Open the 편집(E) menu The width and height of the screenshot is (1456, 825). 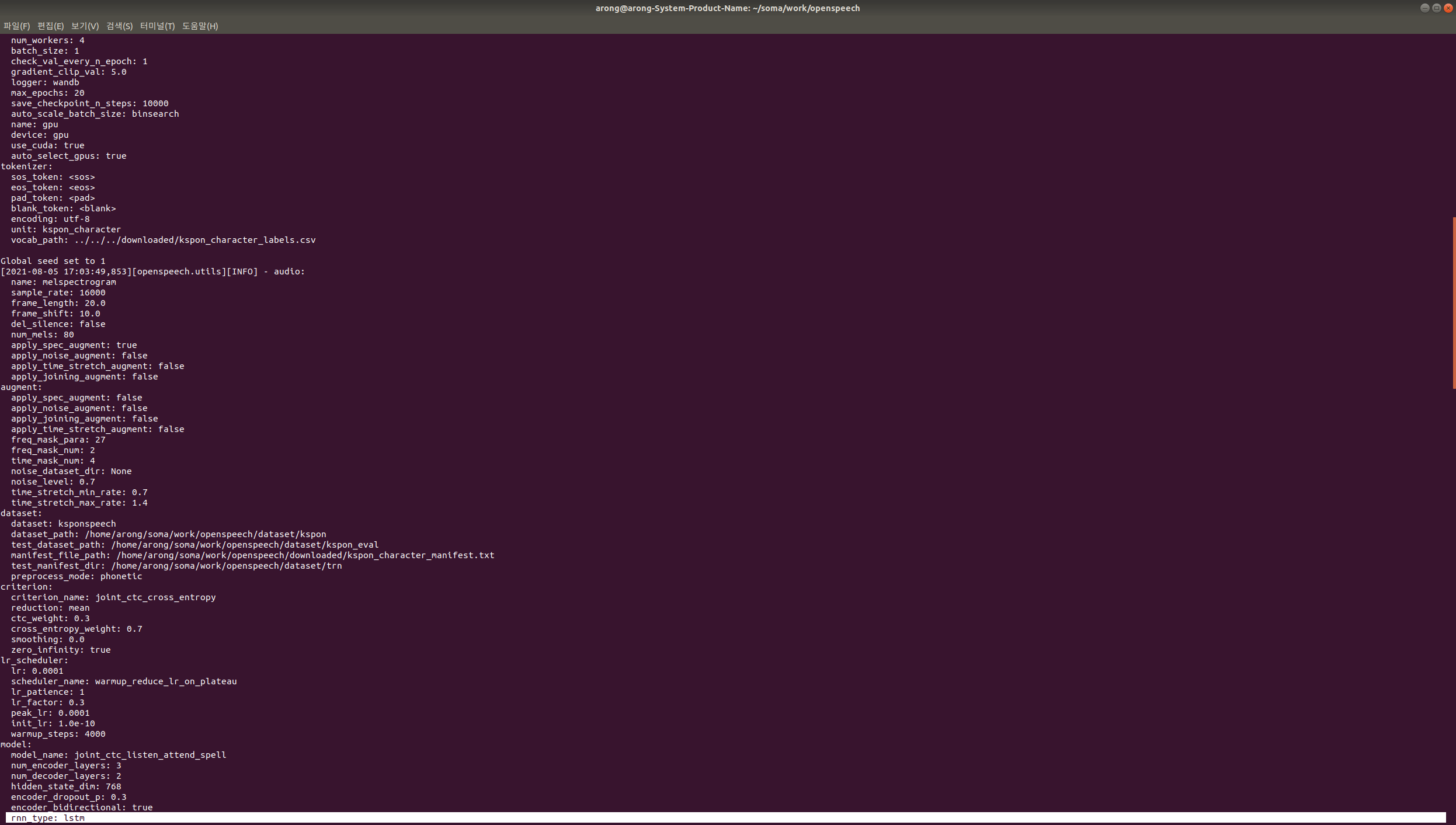[50, 26]
